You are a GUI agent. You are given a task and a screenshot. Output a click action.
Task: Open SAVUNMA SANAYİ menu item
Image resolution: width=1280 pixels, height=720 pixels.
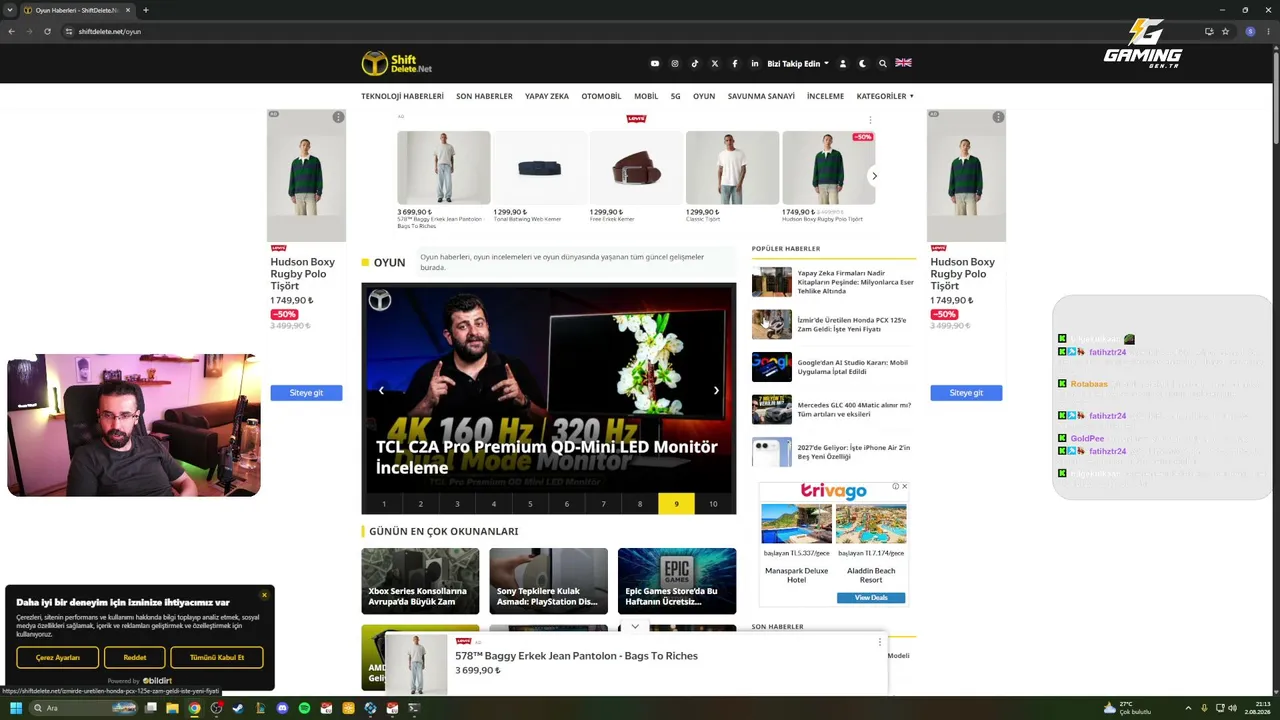pyautogui.click(x=761, y=96)
